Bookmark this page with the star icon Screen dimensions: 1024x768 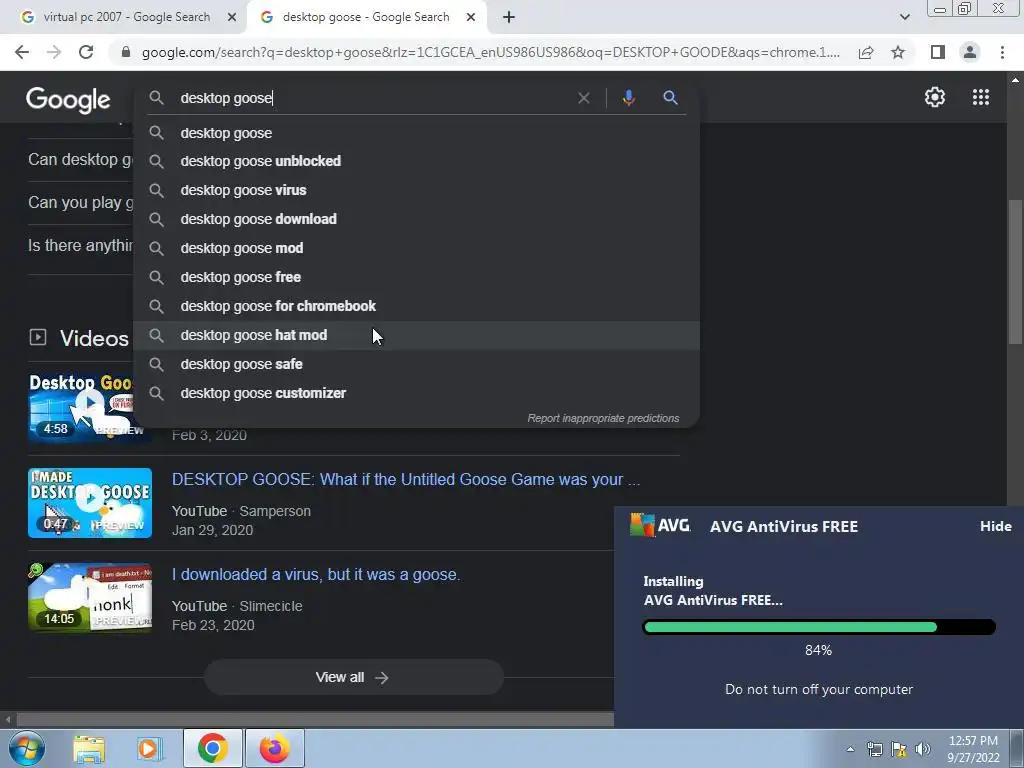point(898,52)
